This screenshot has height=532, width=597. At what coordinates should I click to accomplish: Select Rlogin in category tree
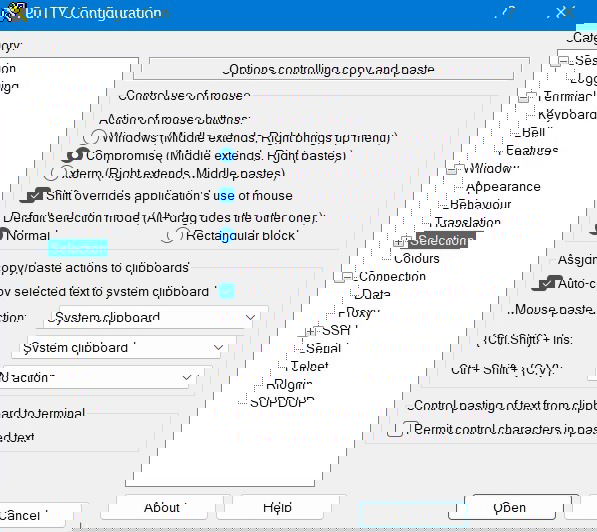289,385
